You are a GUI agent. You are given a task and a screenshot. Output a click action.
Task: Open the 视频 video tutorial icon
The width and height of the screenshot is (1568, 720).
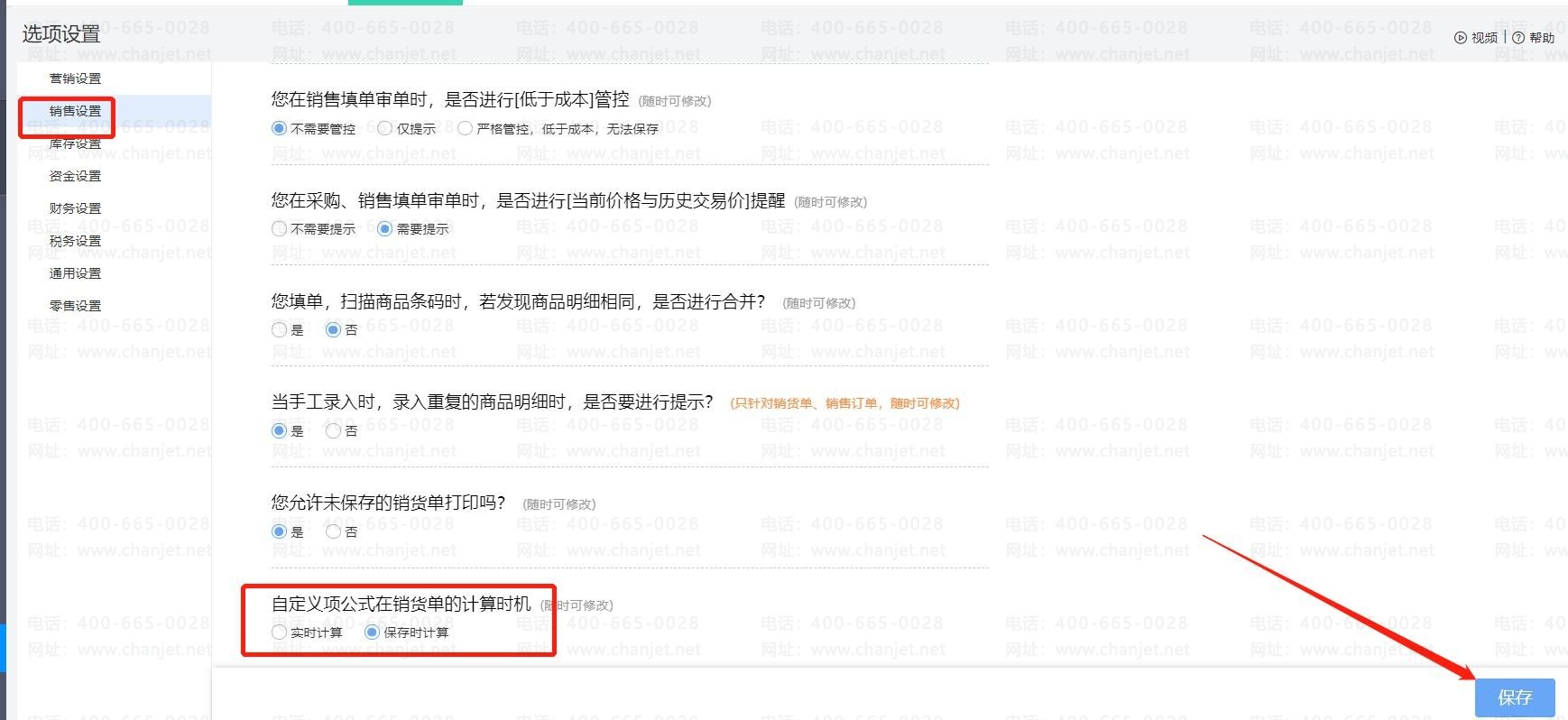(1461, 38)
